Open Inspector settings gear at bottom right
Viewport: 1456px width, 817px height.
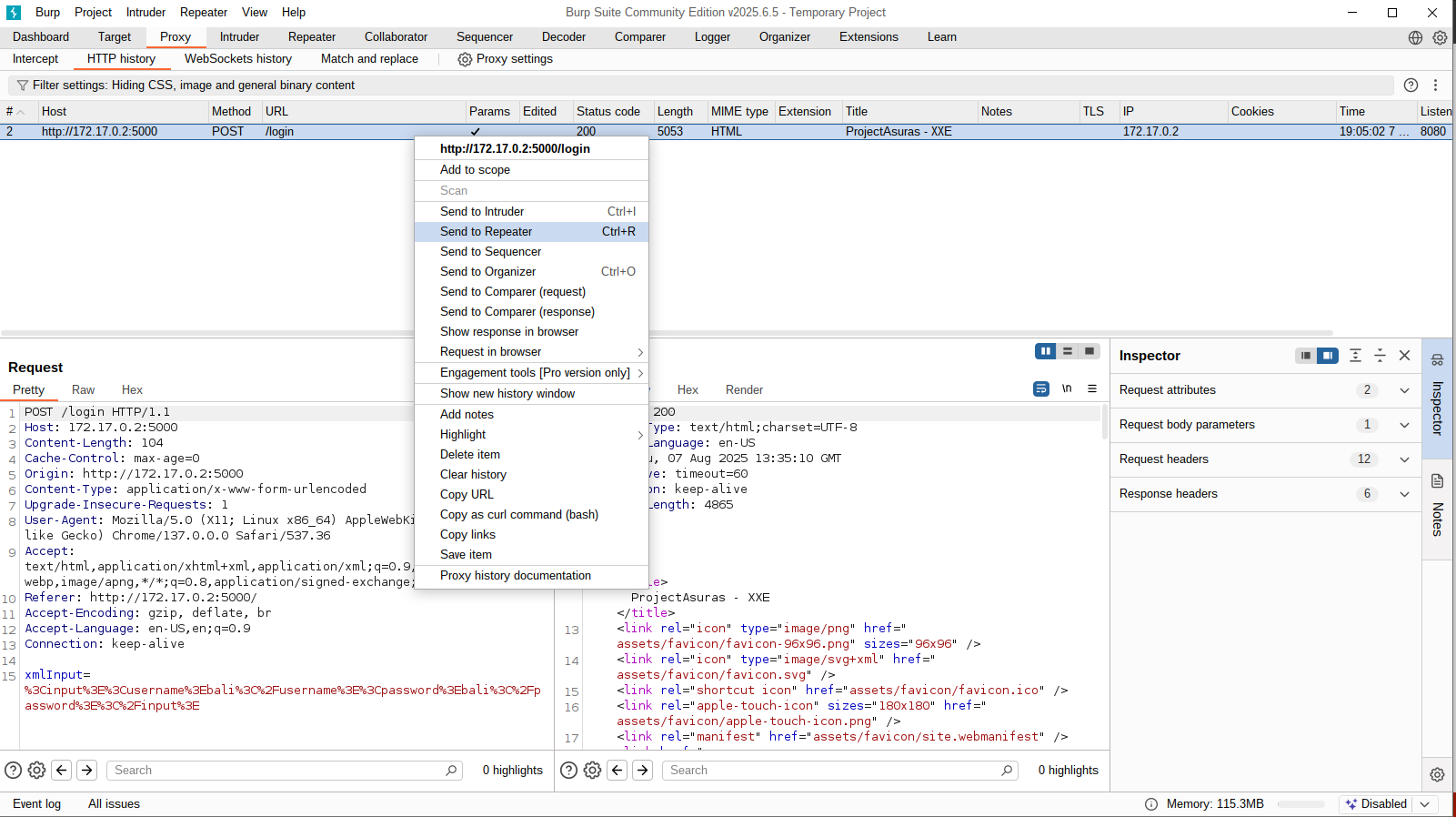click(1437, 775)
